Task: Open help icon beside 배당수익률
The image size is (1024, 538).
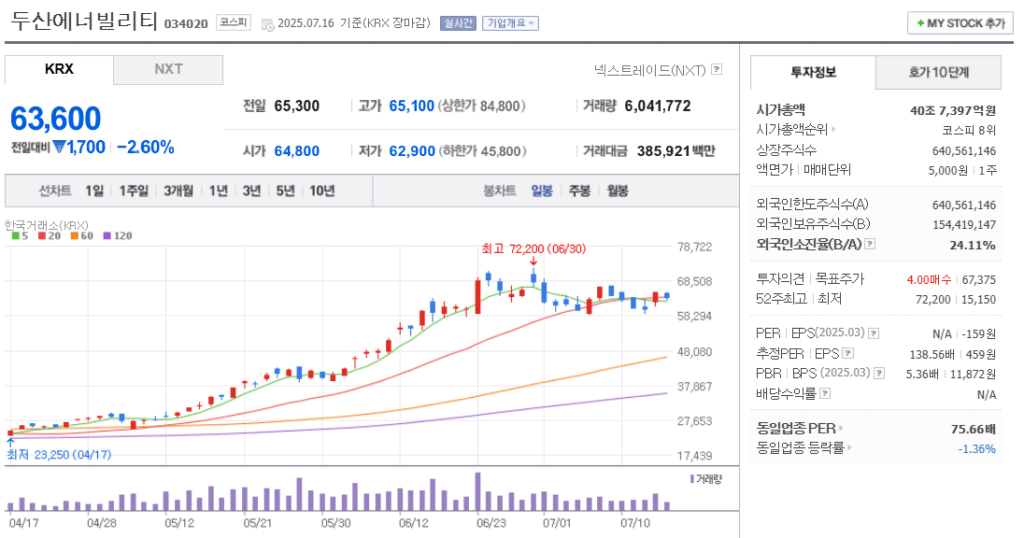Action: point(825,393)
